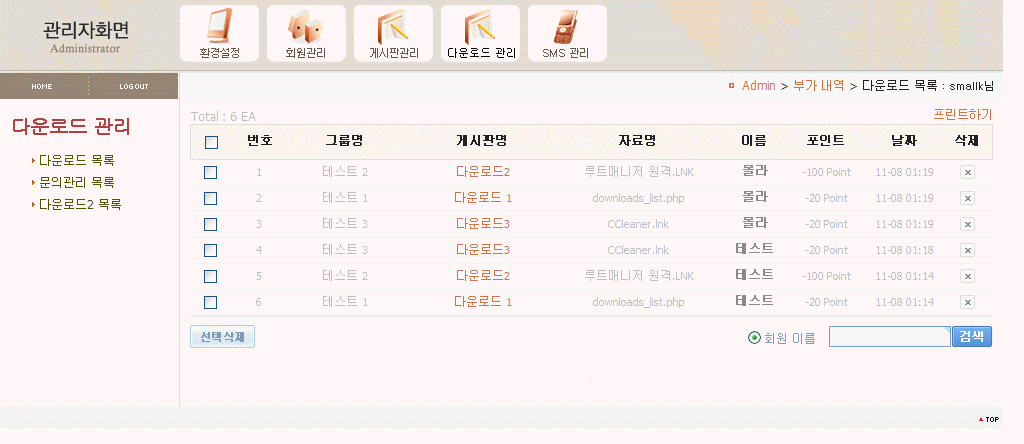Viewport: 1024px width, 444px height.
Task: Open 다운로드 1 board link in row 6
Action: tap(483, 302)
